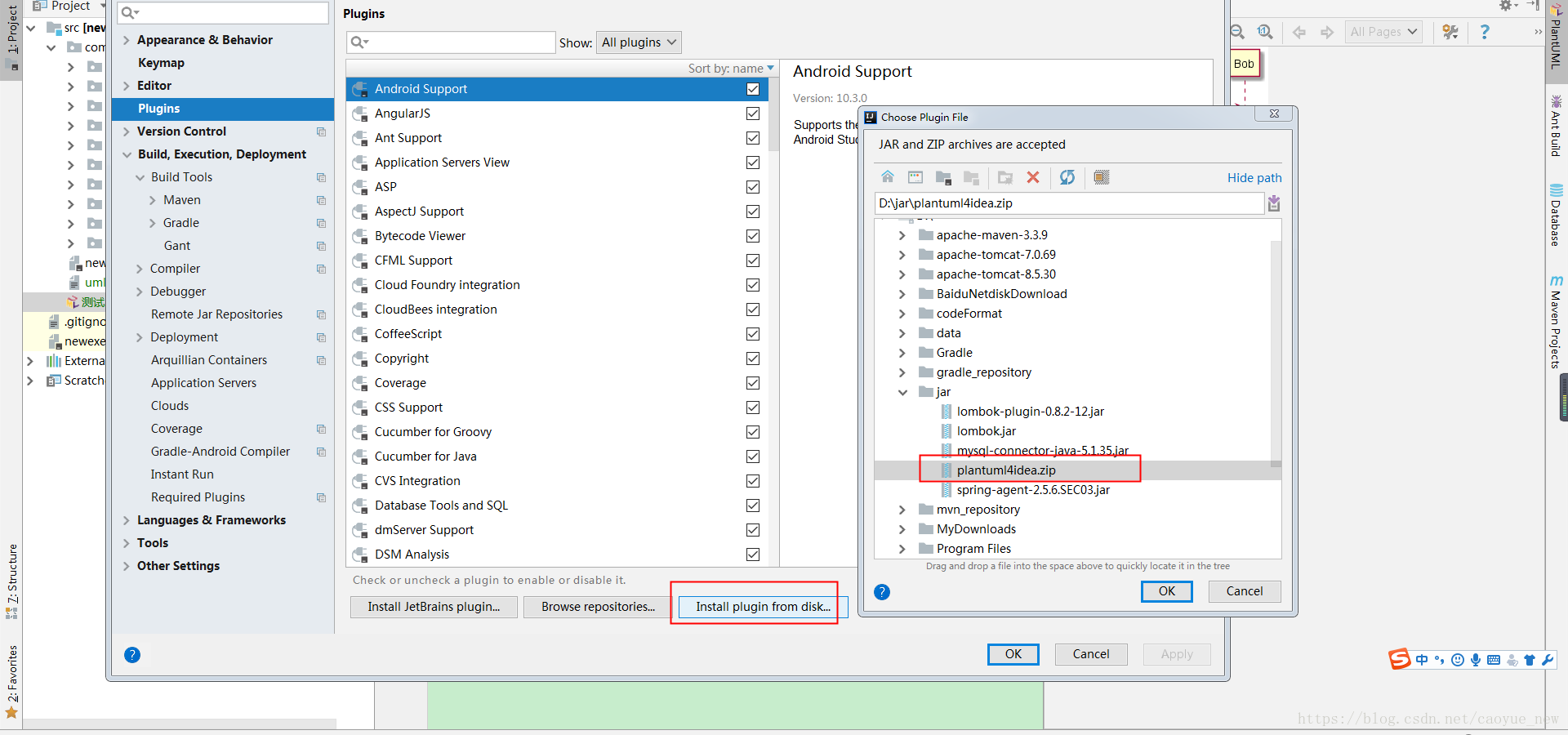Expand Appearance & Behavior settings node
The width and height of the screenshot is (1568, 735).
point(126,40)
